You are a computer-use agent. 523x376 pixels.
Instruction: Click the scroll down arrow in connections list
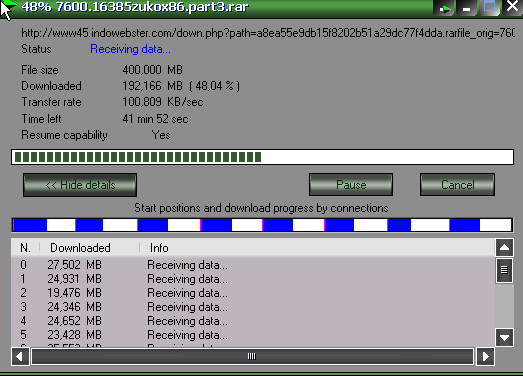click(x=504, y=338)
